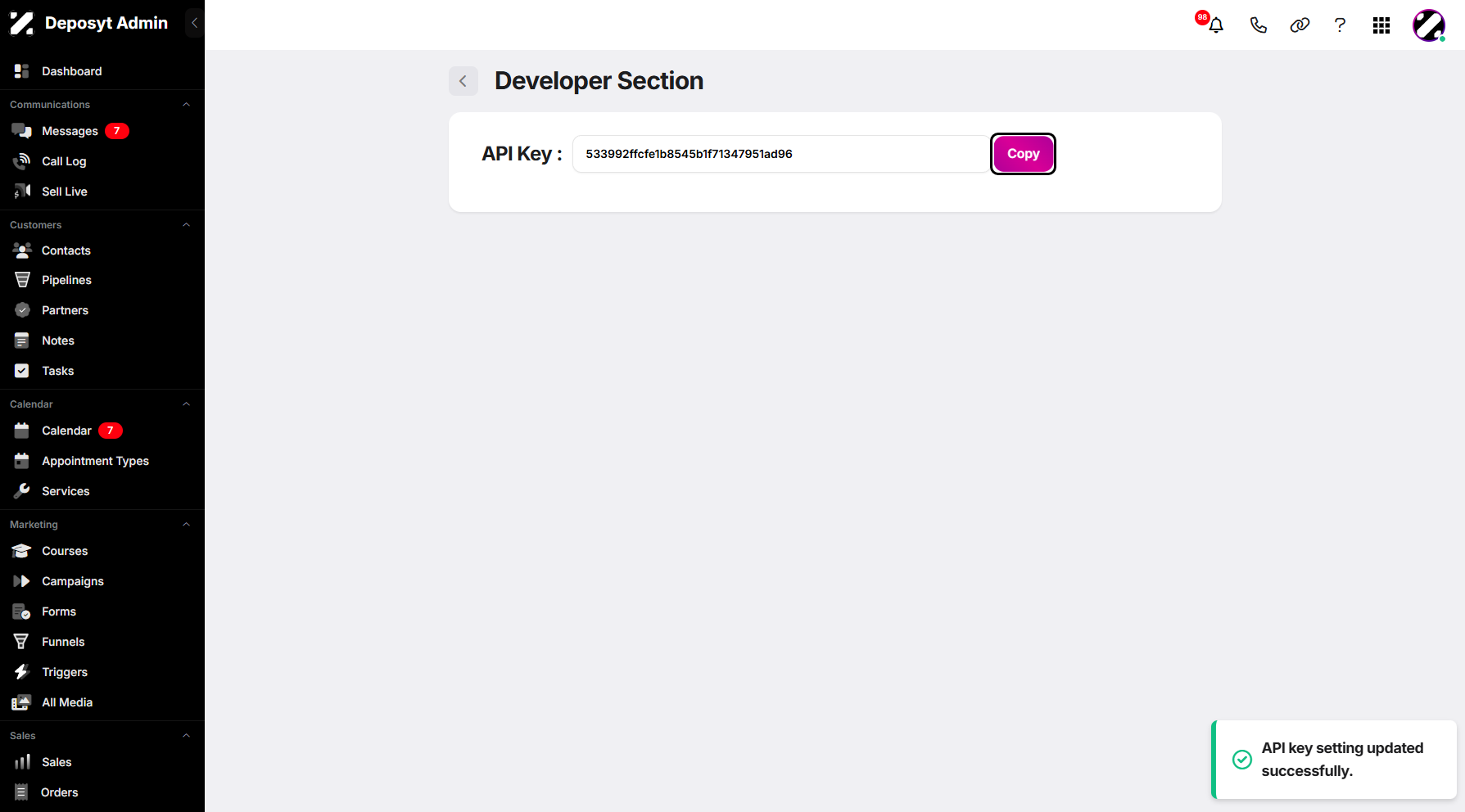This screenshot has width=1465, height=812.
Task: Click the API key updated success toast
Action: coord(1334,760)
